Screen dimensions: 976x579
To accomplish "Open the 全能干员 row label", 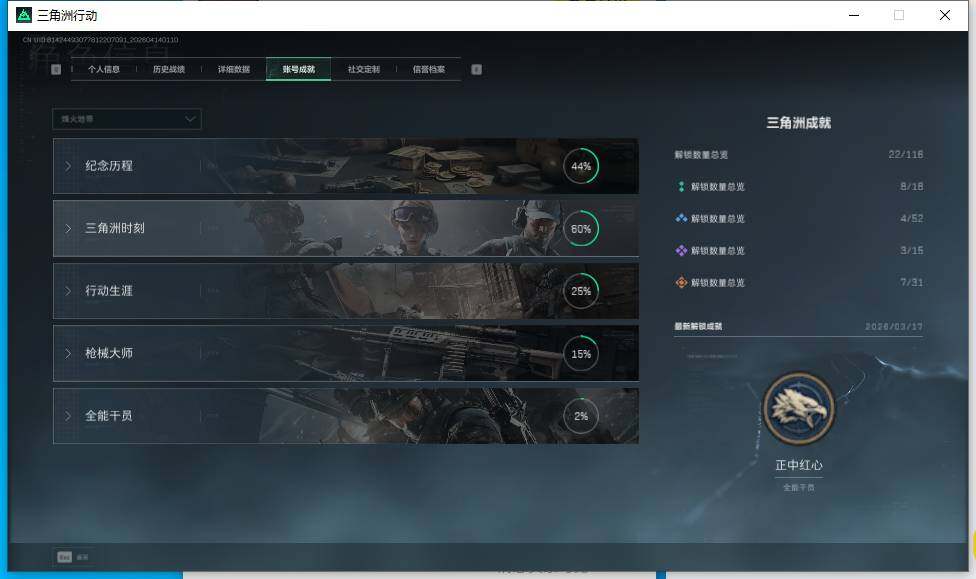I will (x=109, y=415).
